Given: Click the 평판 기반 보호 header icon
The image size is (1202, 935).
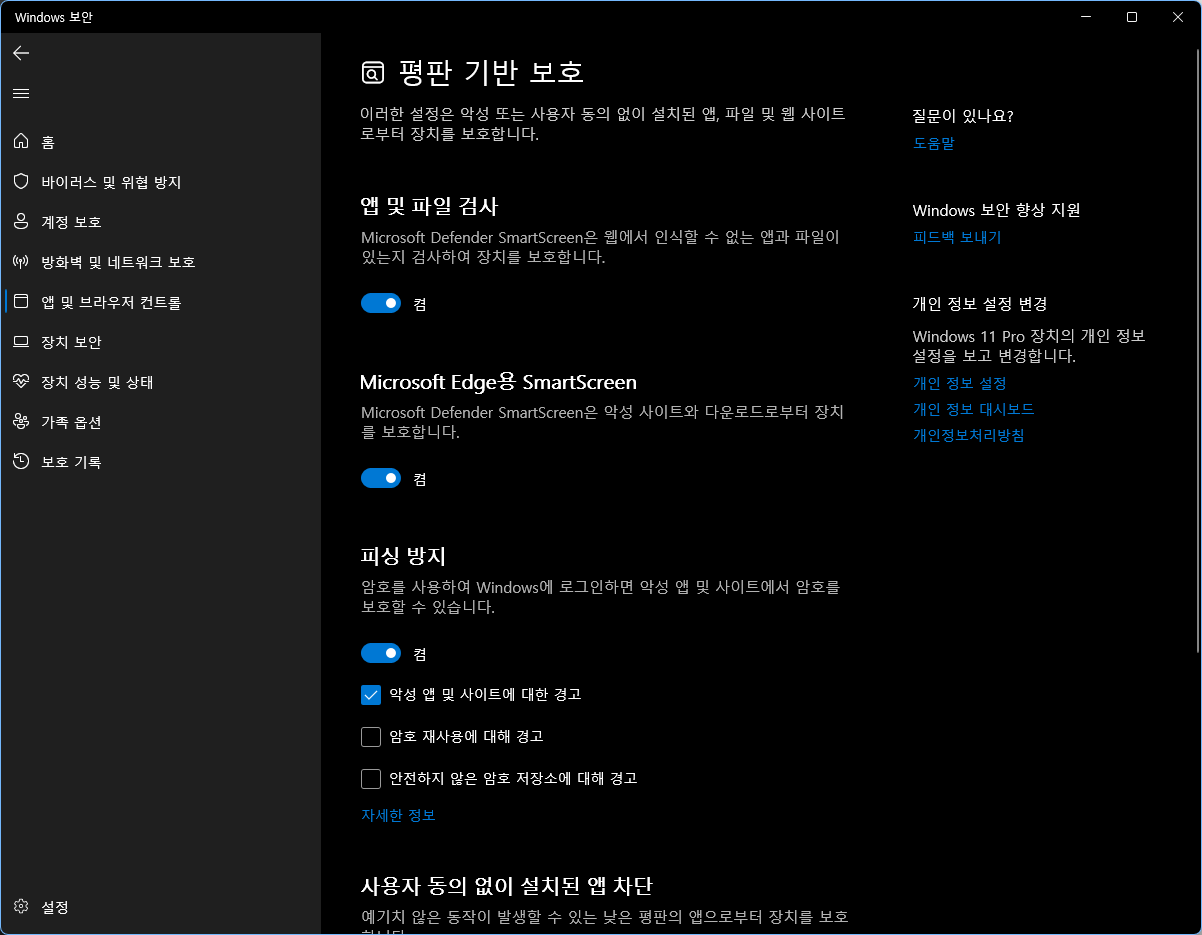Looking at the screenshot, I should (372, 73).
